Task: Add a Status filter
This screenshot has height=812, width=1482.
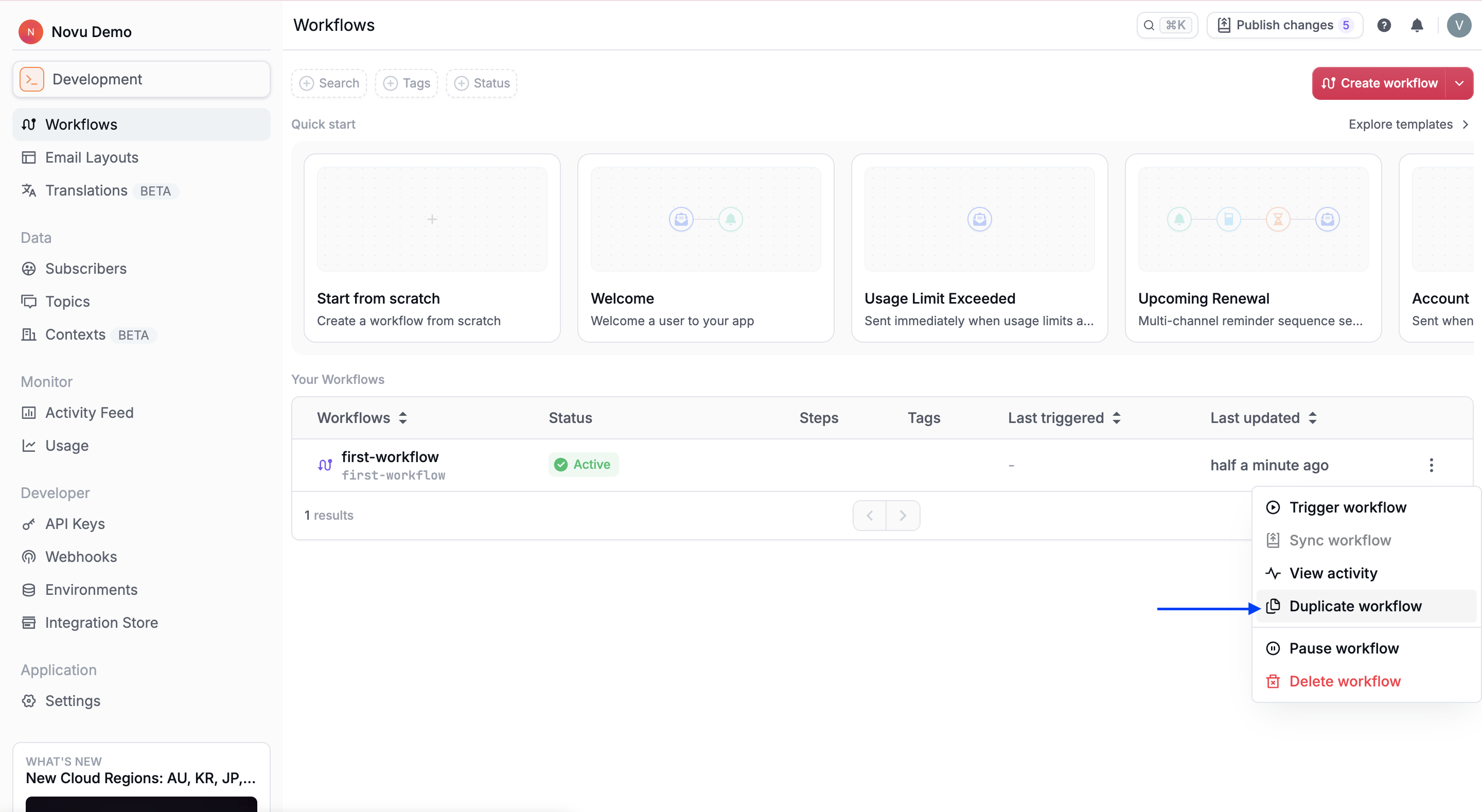Action: (481, 83)
